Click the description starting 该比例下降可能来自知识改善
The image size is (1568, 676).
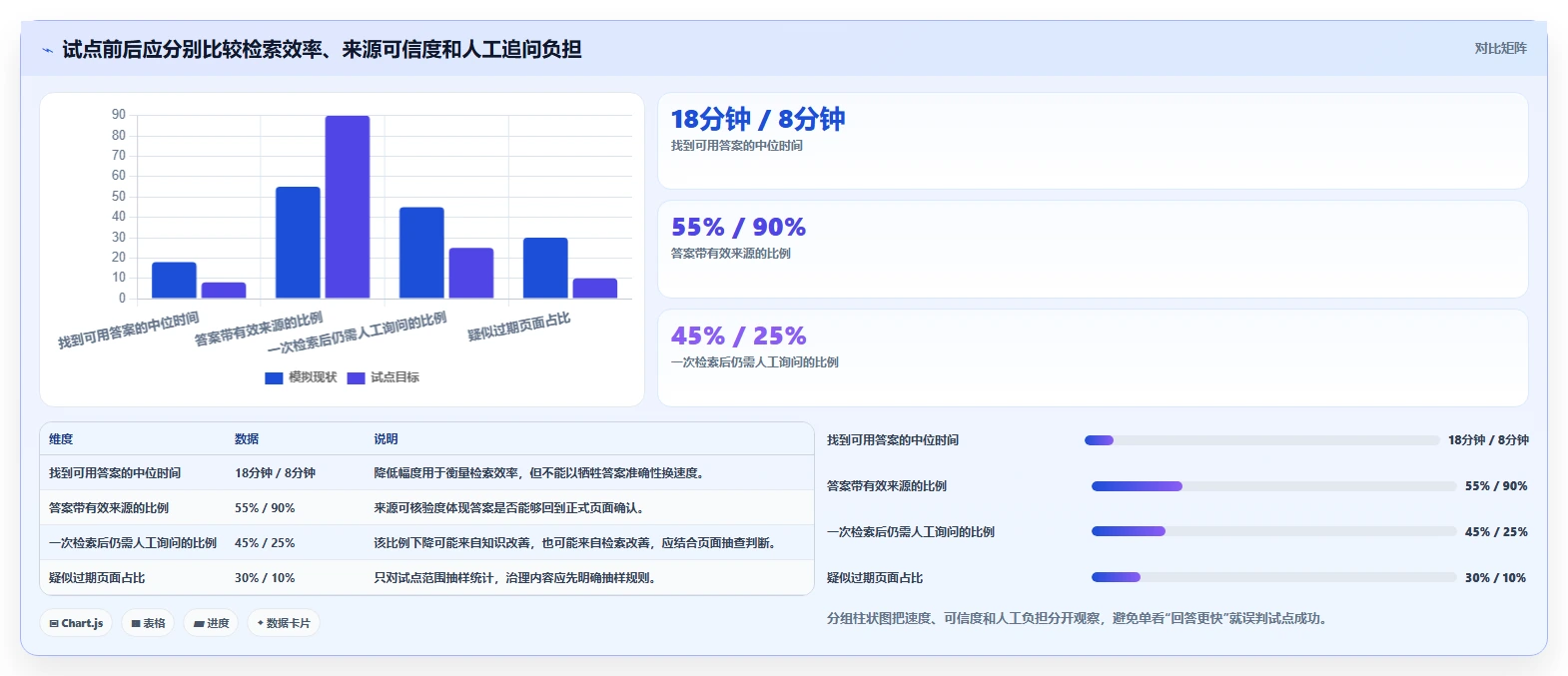(x=577, y=543)
